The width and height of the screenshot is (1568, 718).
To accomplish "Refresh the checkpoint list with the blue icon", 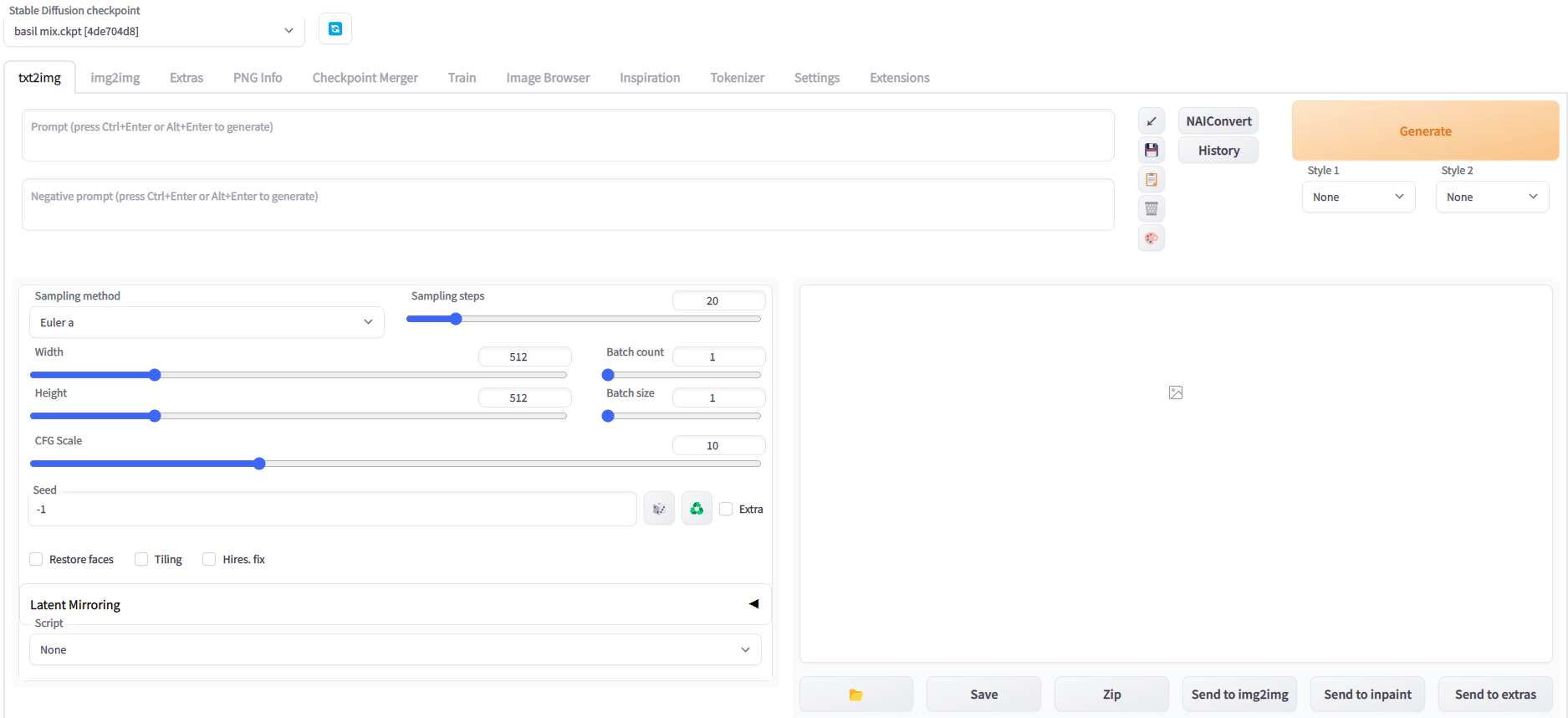I will click(x=335, y=29).
